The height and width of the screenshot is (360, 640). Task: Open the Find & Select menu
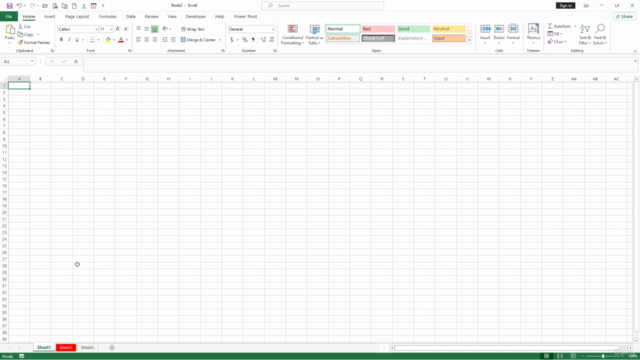600,35
